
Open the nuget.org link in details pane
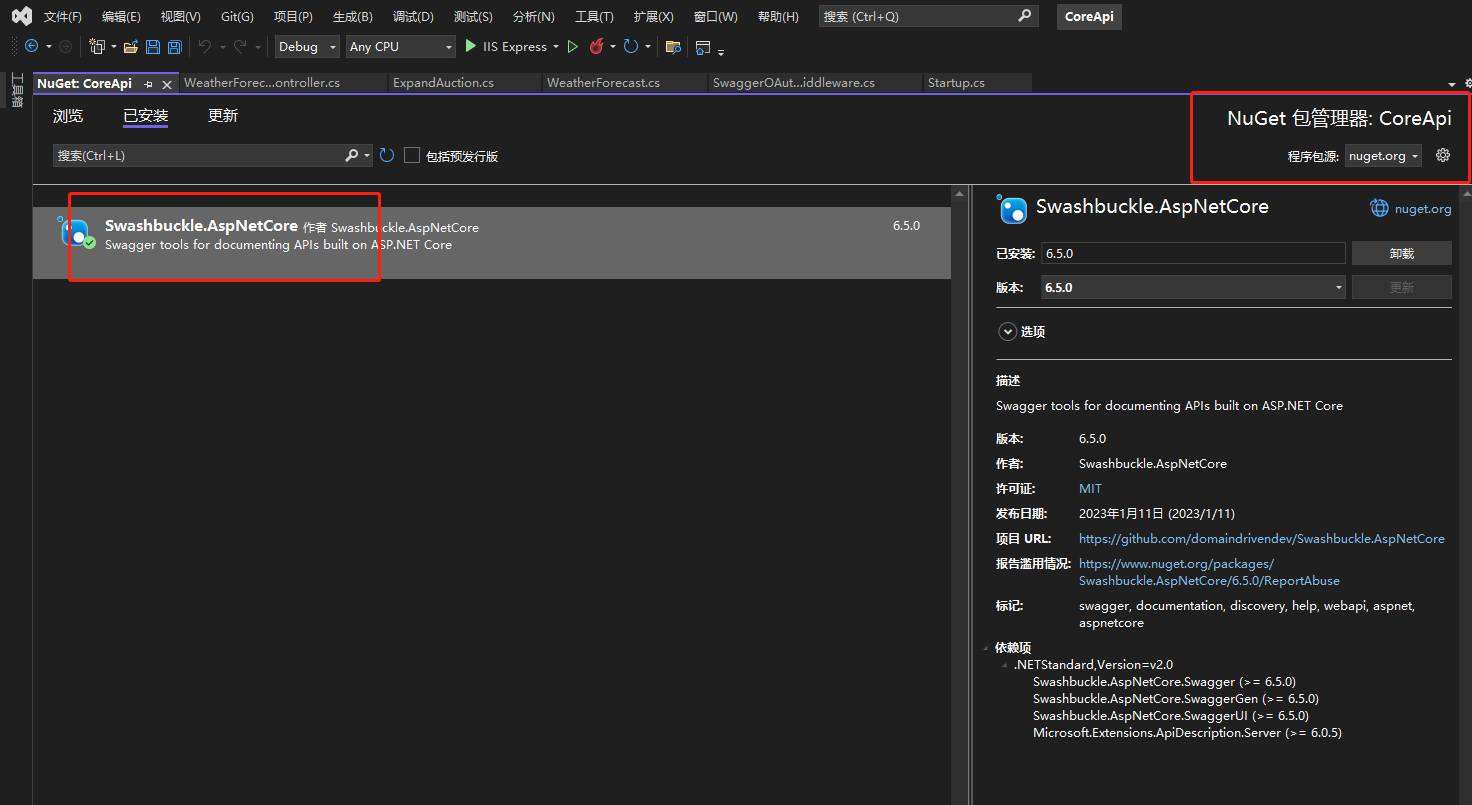1423,208
